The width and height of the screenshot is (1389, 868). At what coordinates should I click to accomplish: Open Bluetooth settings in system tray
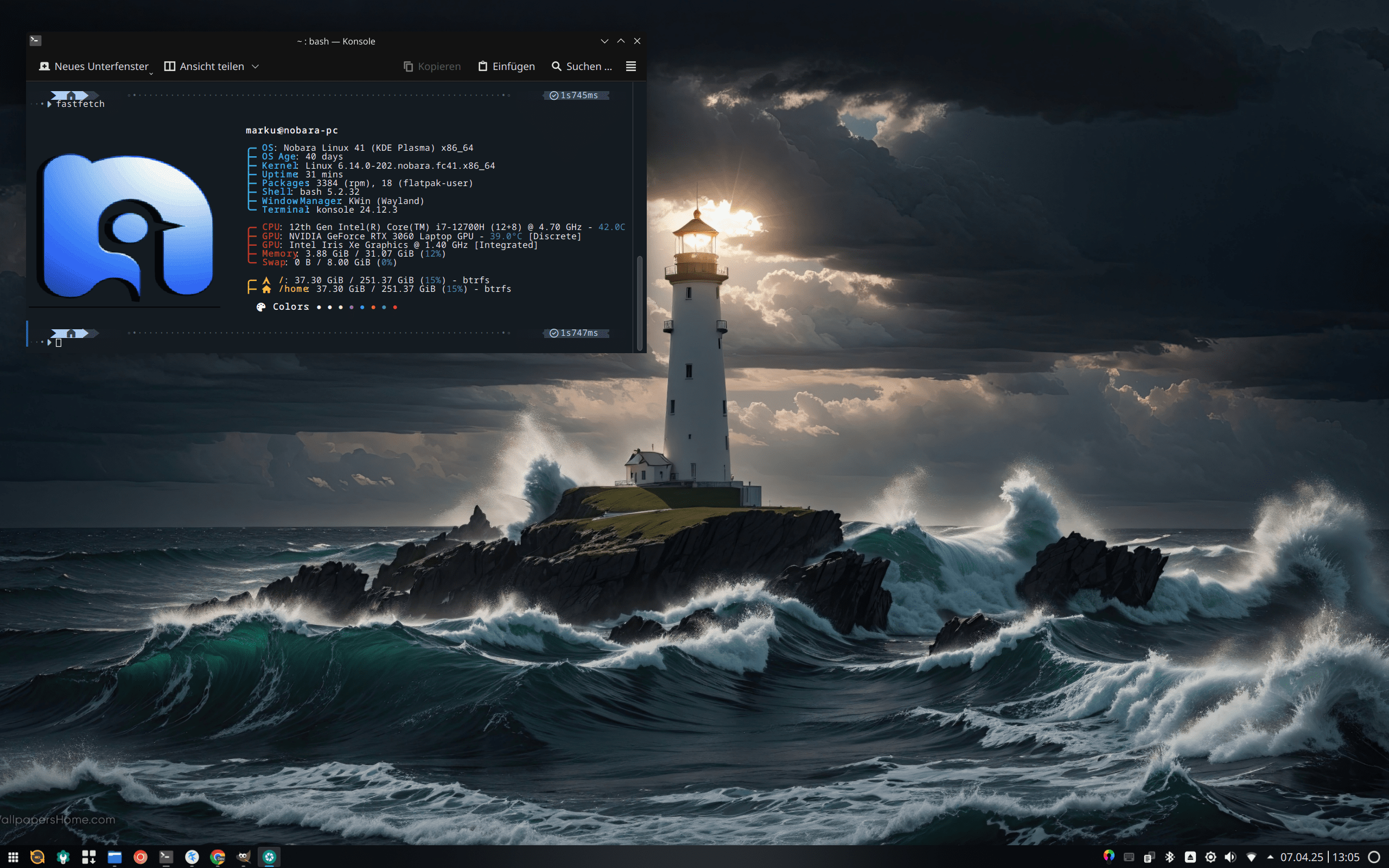point(1170,857)
